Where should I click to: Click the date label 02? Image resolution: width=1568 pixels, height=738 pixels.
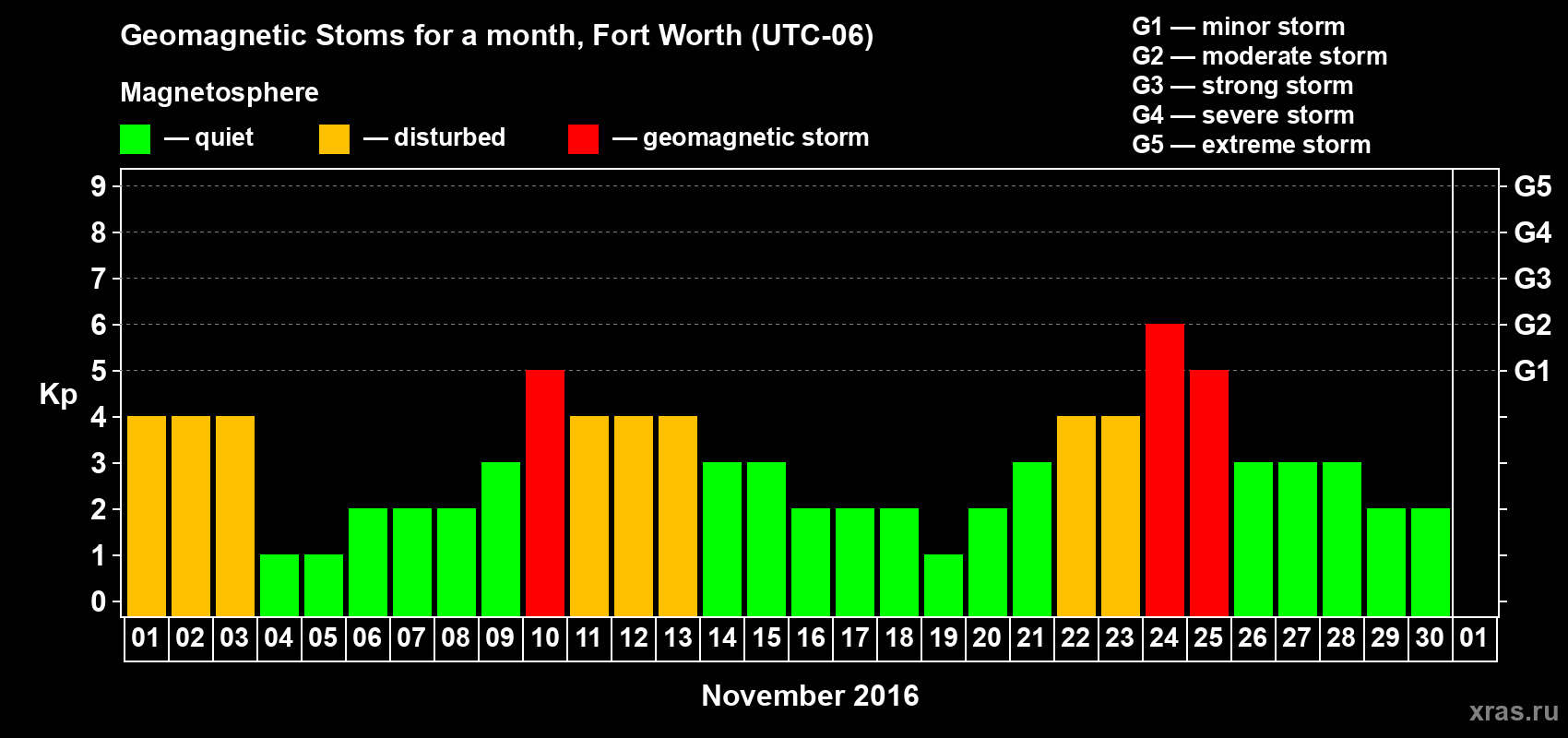[190, 638]
